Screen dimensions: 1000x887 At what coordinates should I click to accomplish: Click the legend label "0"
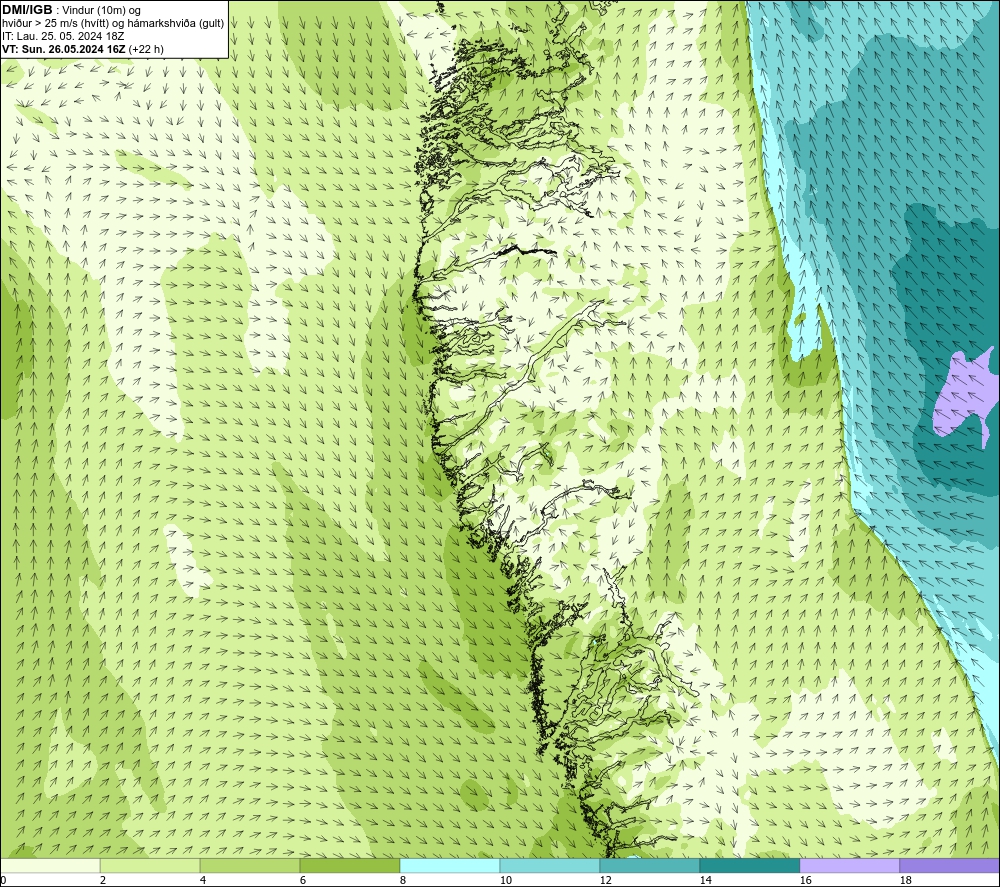(3, 880)
